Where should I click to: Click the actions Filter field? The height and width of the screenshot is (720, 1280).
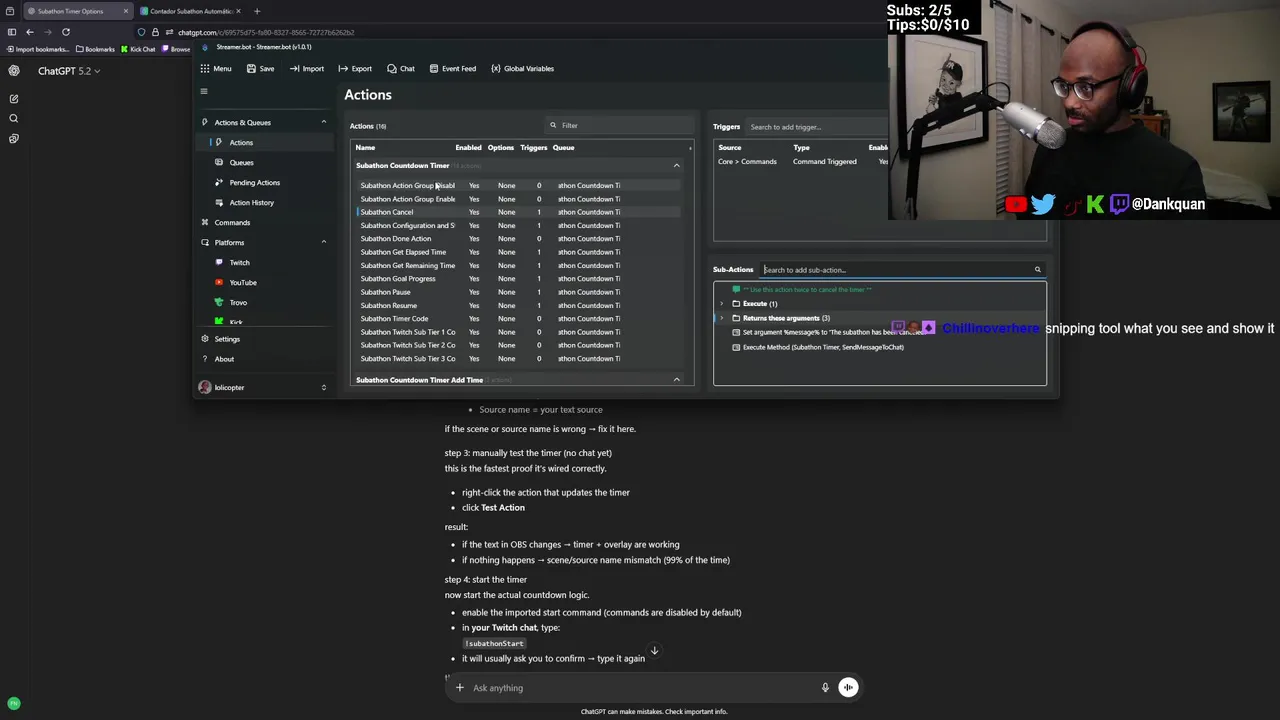[620, 125]
